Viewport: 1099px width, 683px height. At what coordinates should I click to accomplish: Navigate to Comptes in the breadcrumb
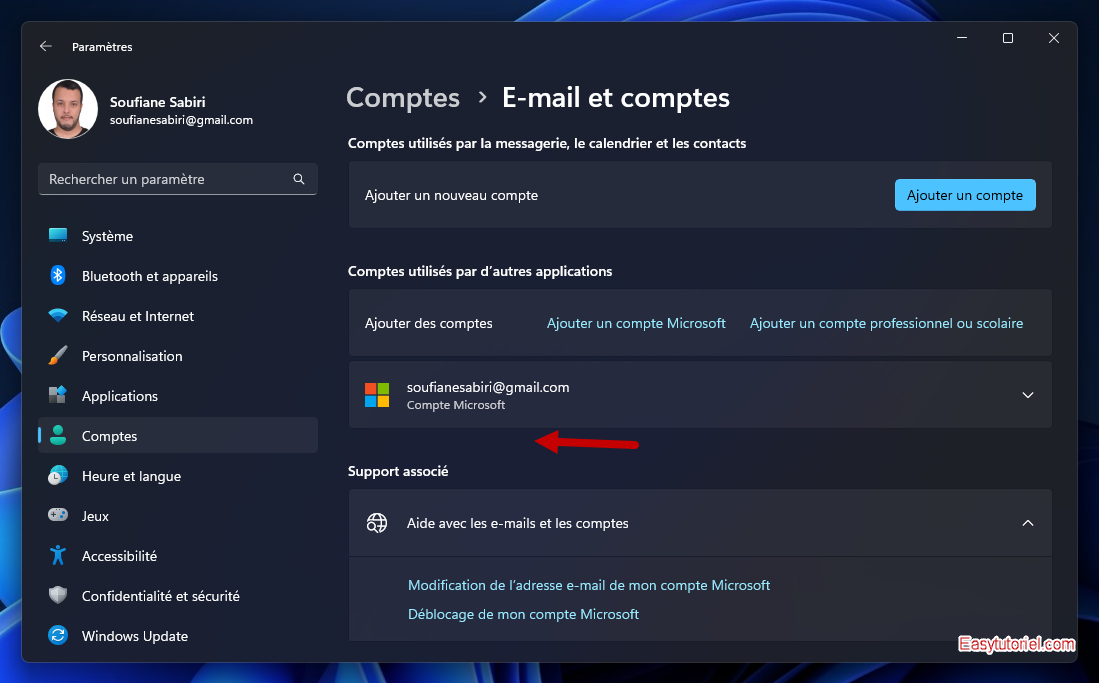click(403, 97)
